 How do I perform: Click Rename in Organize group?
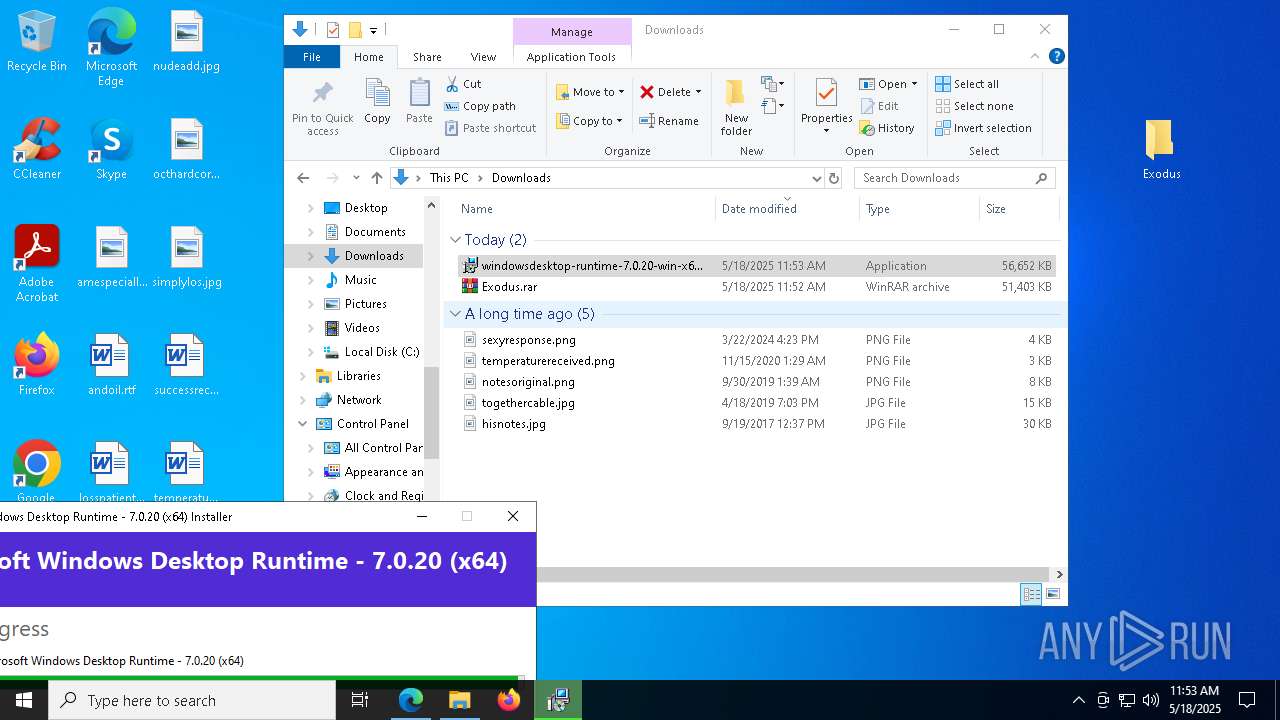[x=669, y=121]
